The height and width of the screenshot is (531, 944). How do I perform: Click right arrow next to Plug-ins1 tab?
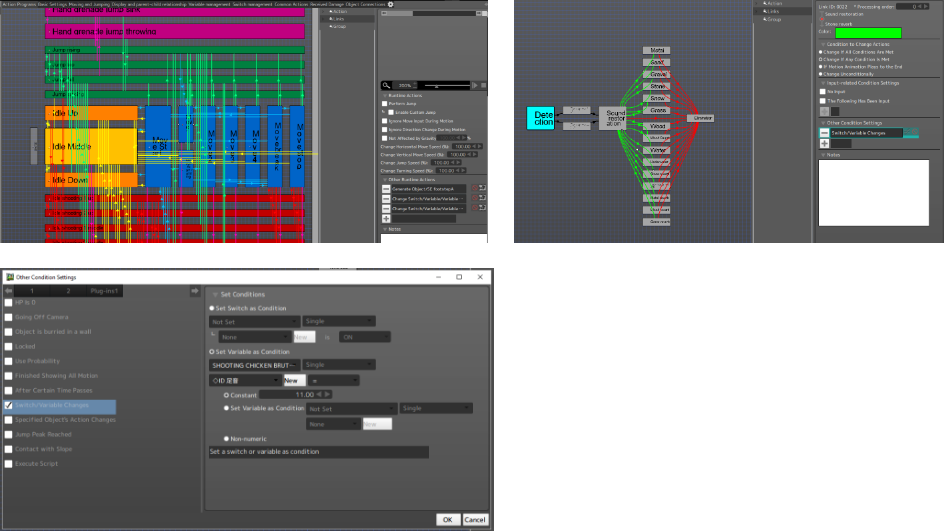pyautogui.click(x=195, y=291)
